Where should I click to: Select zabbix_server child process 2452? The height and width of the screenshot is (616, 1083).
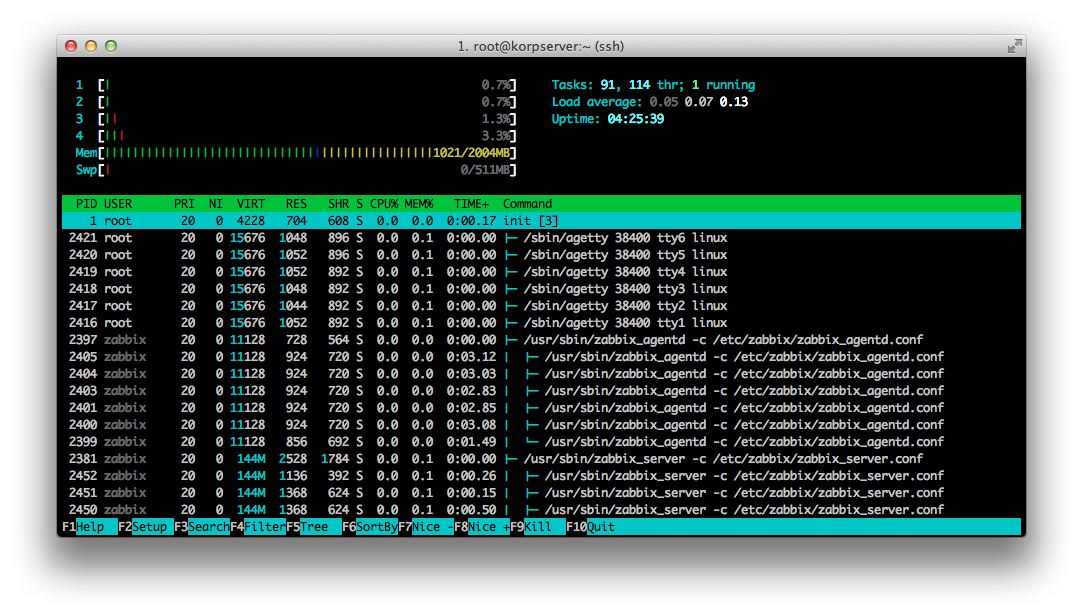[542, 476]
